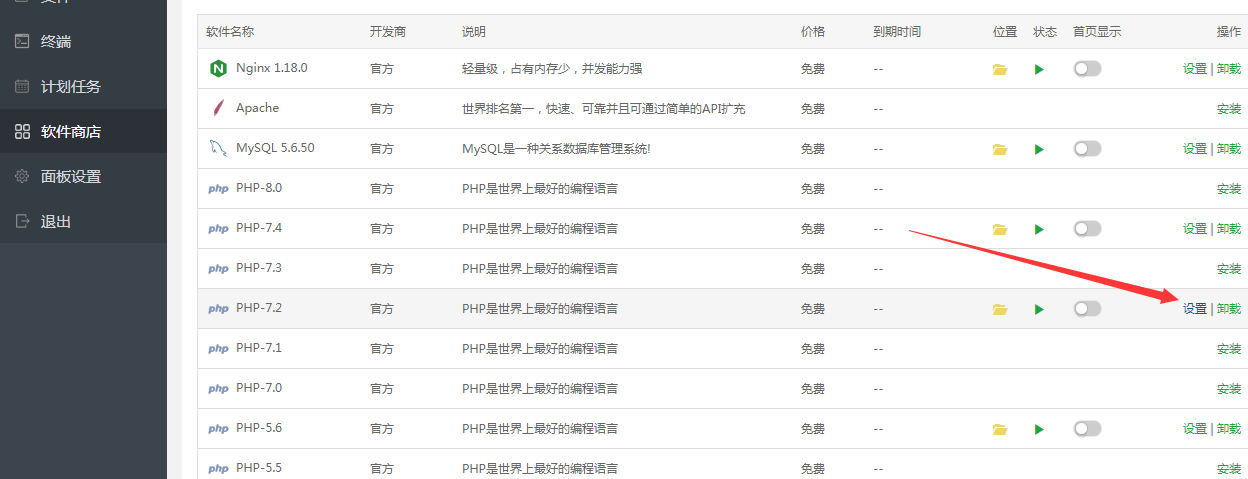Click 安装 for PHP-8.0
The width and height of the screenshot is (1248, 479).
click(1229, 189)
